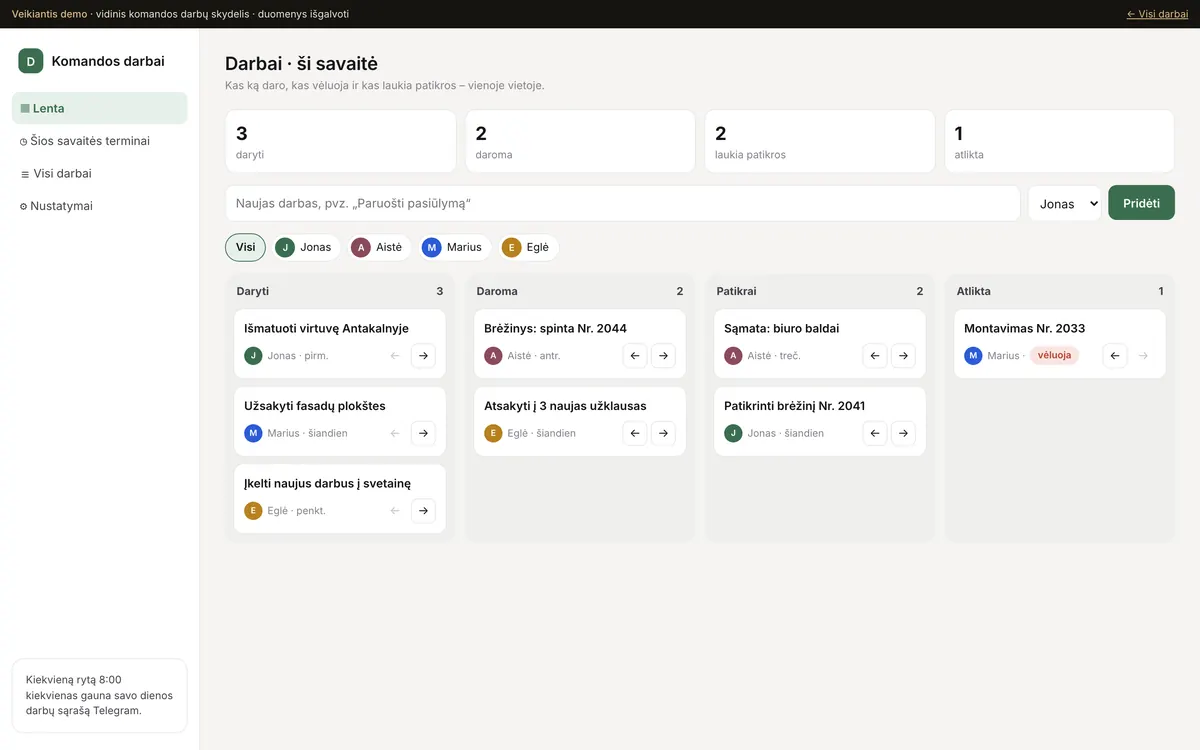Click Eglė's avatar on 'Įkelti naujus darbus' card
The height and width of the screenshot is (750, 1200).
click(253, 511)
